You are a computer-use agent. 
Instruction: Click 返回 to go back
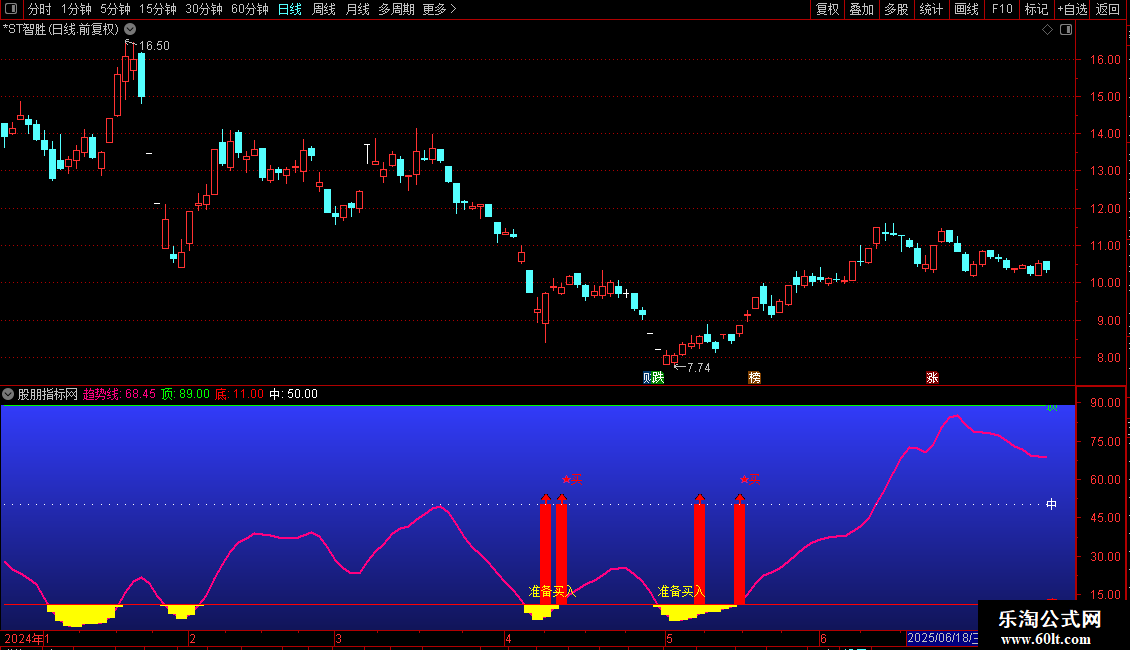(x=1108, y=9)
